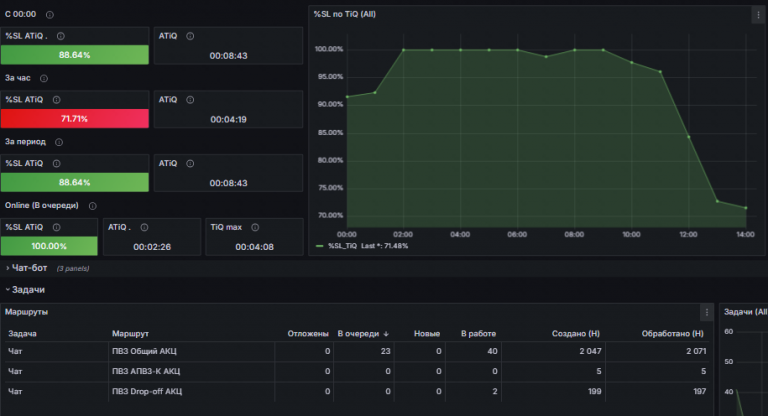Click the 00:04:19 ATiQ value

228,120
